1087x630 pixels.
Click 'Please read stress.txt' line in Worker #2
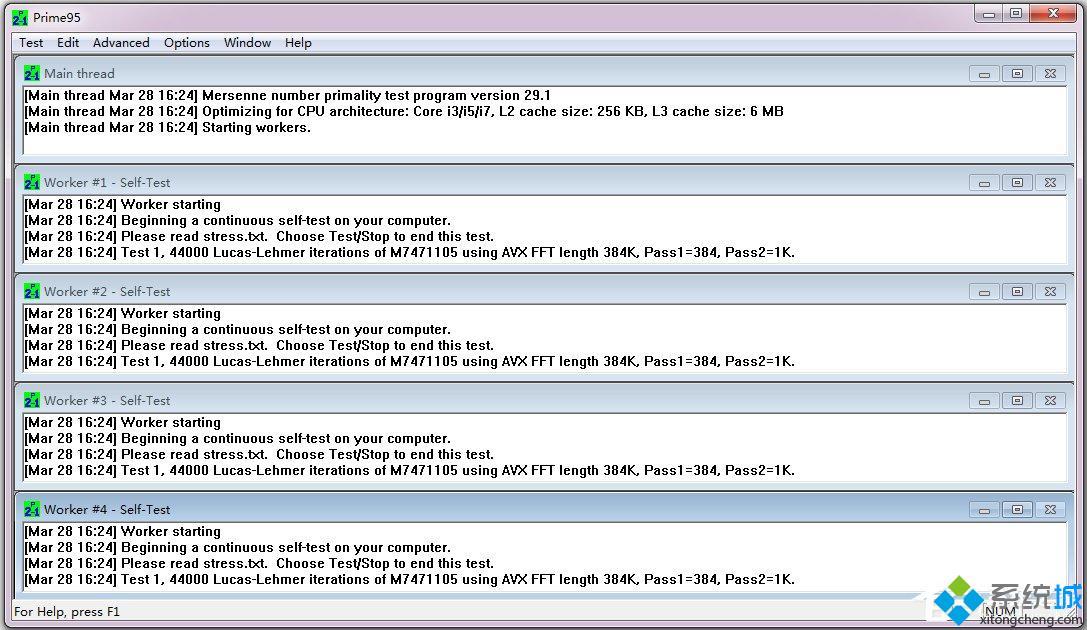[x=259, y=345]
